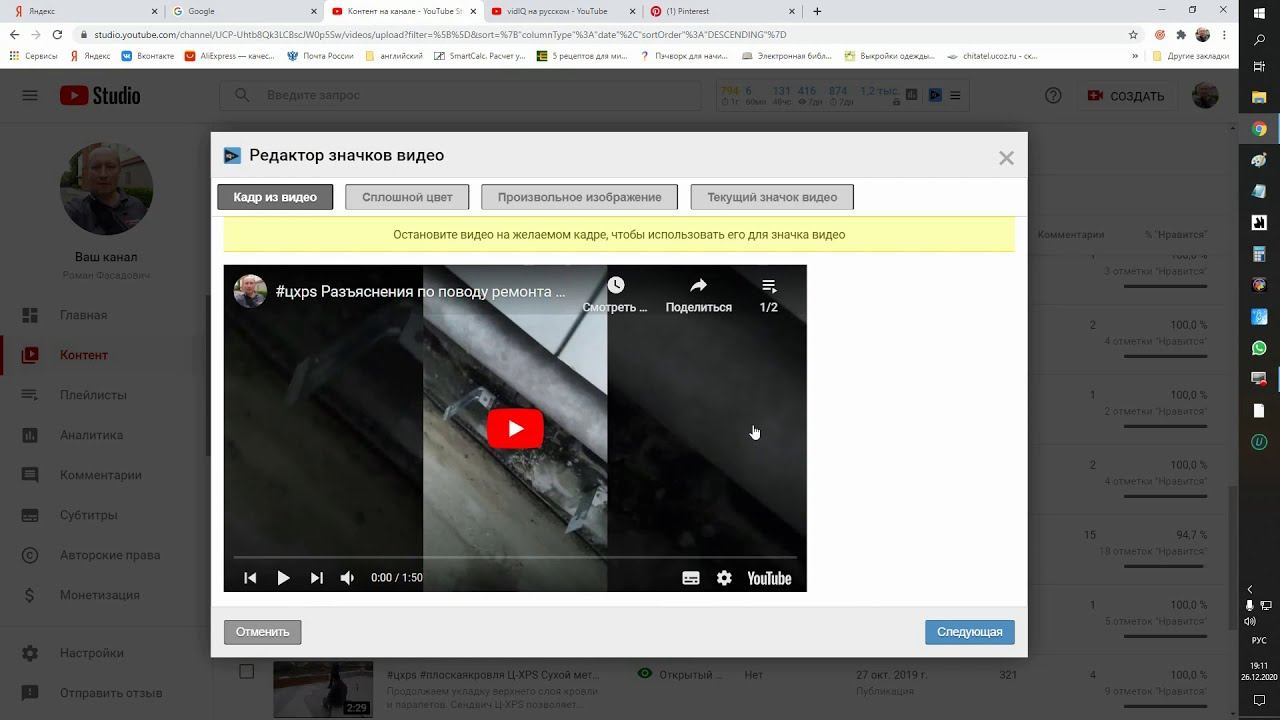Switch to the Google browser tab

pos(242,12)
